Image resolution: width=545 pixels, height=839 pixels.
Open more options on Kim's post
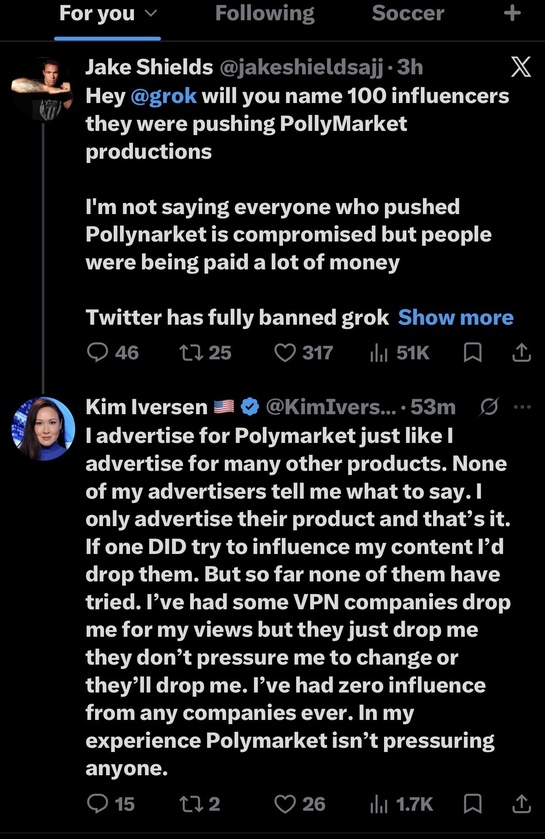[522, 407]
